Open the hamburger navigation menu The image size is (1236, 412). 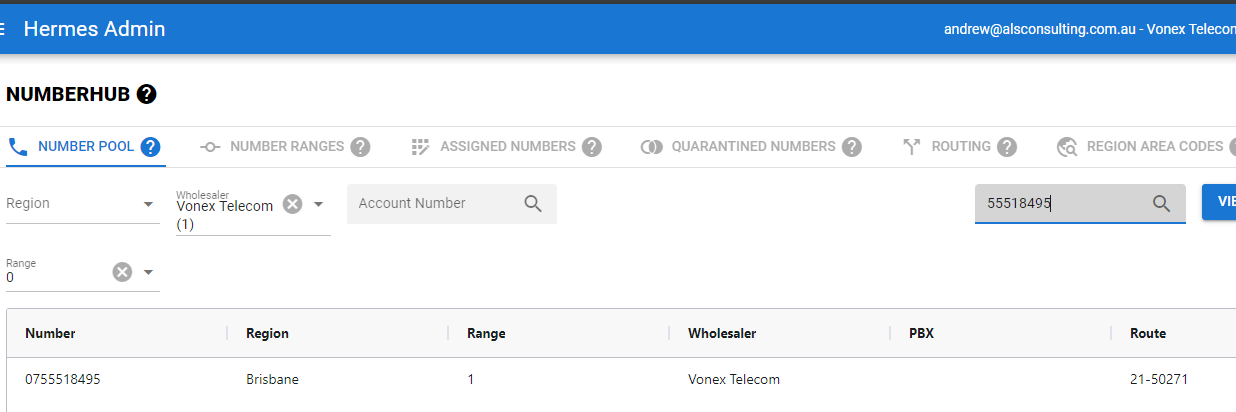3,29
